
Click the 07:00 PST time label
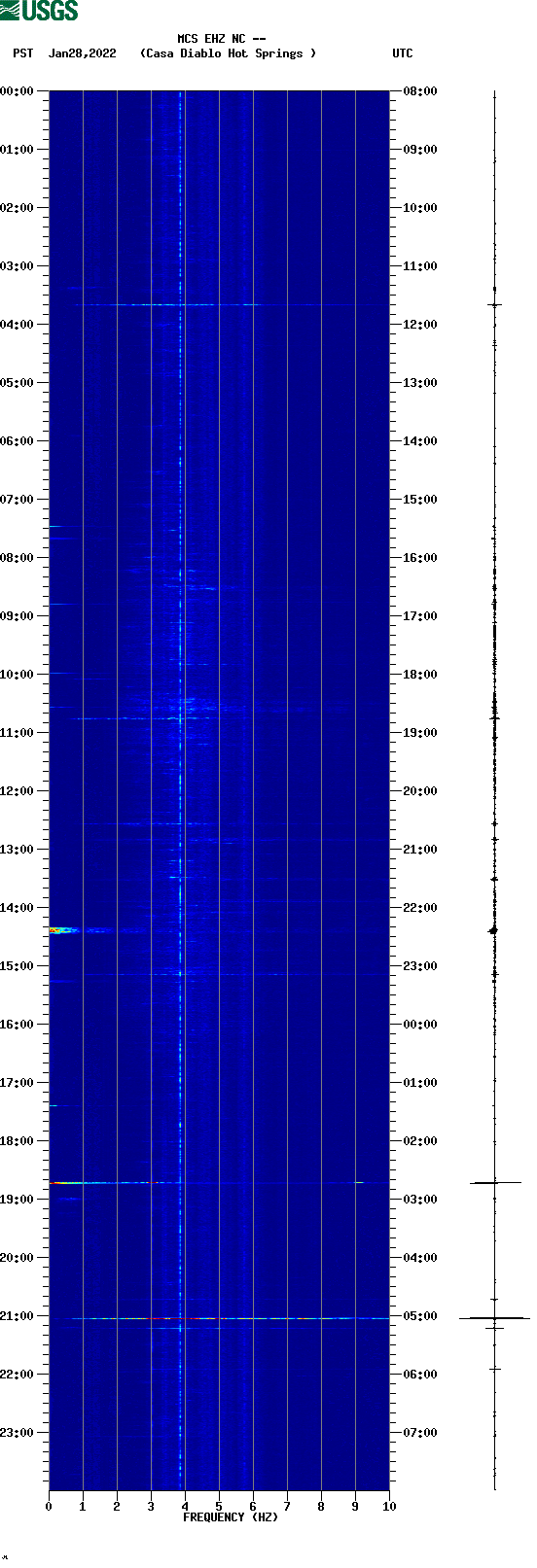point(18,500)
